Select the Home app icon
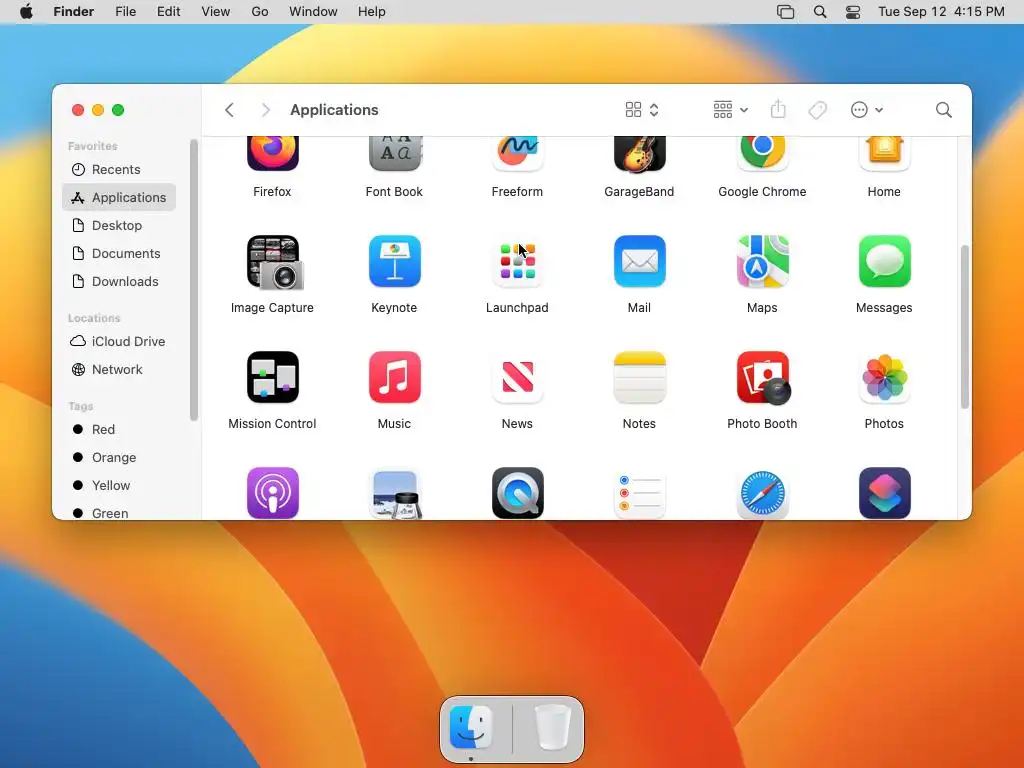 [x=884, y=153]
